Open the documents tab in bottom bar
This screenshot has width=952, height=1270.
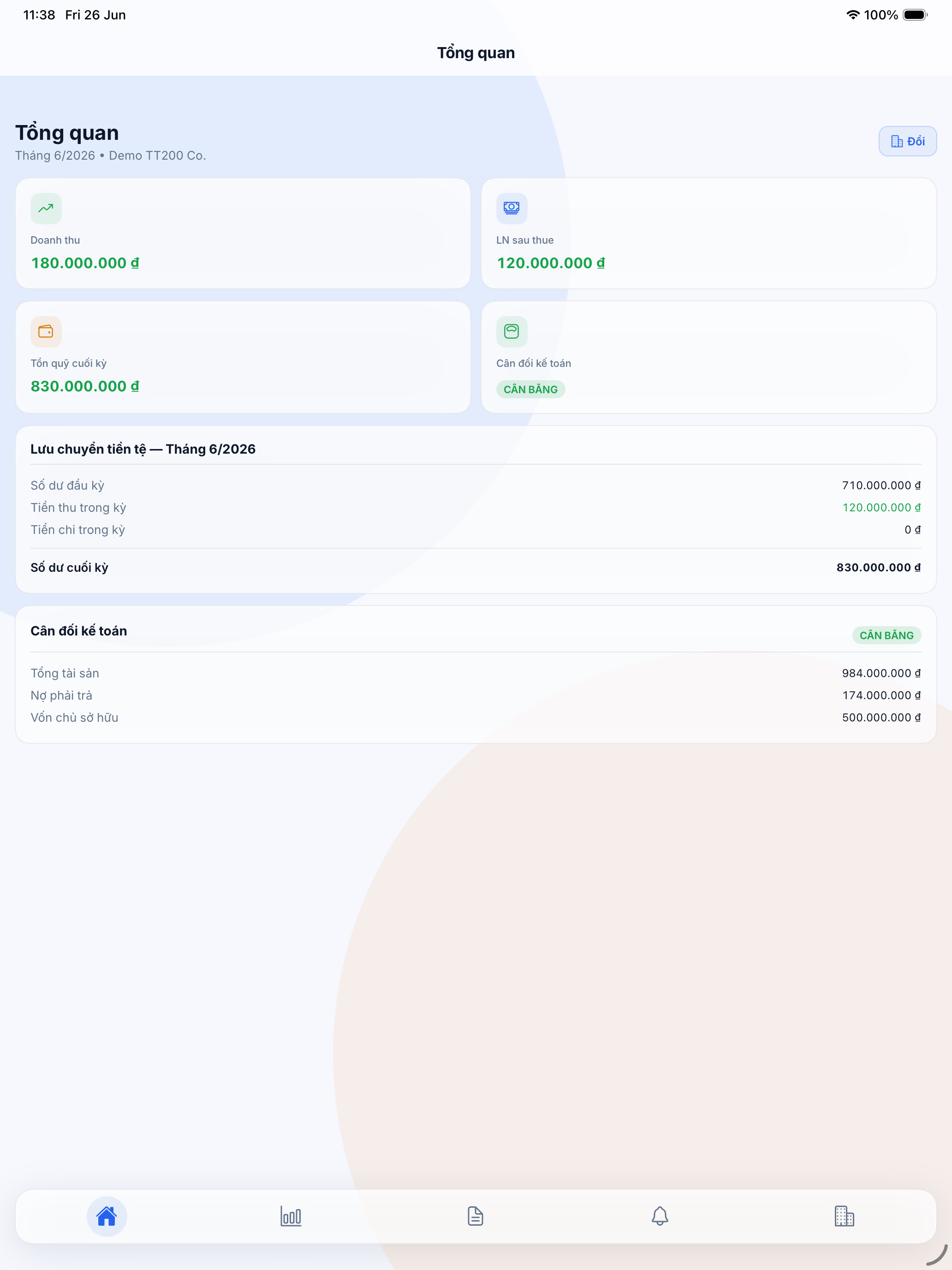point(475,1216)
